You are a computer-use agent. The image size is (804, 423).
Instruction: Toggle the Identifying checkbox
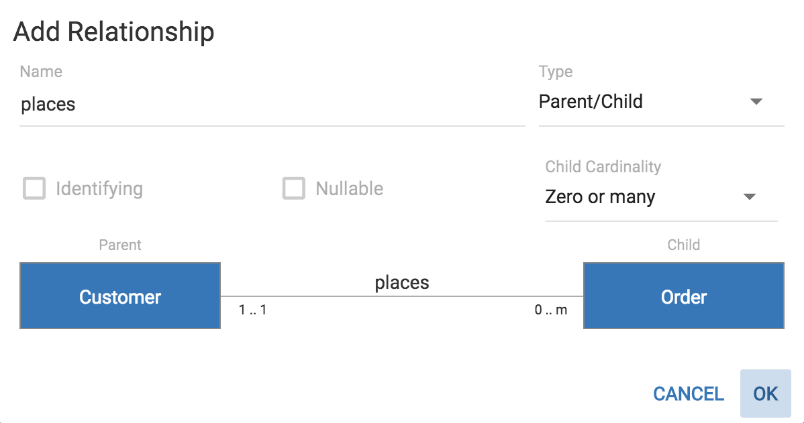pos(35,188)
